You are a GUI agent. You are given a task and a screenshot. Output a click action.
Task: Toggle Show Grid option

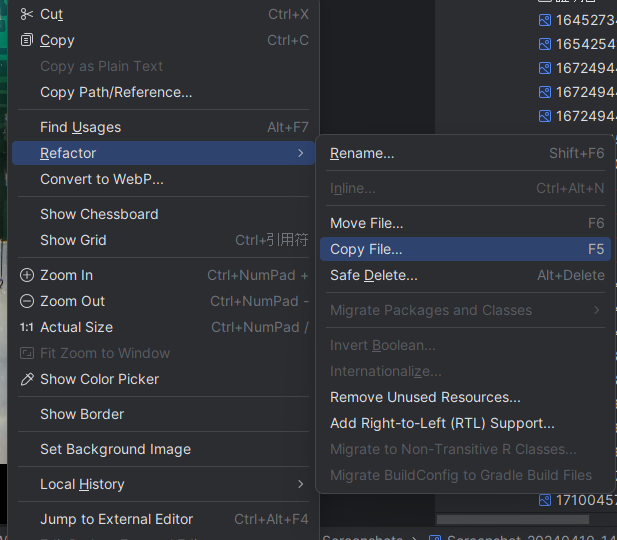73,240
